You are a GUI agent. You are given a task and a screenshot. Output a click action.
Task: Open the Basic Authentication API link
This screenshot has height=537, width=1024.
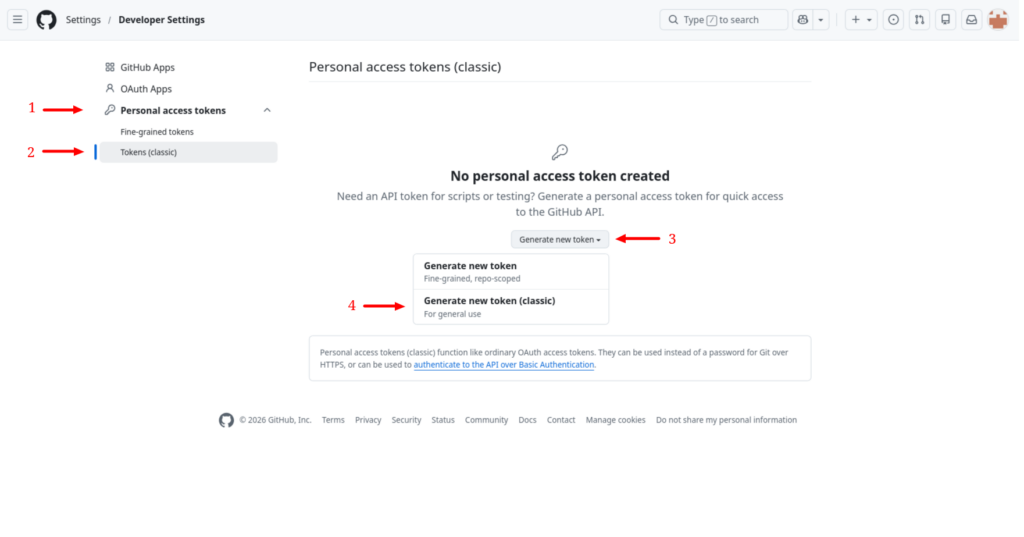click(504, 365)
